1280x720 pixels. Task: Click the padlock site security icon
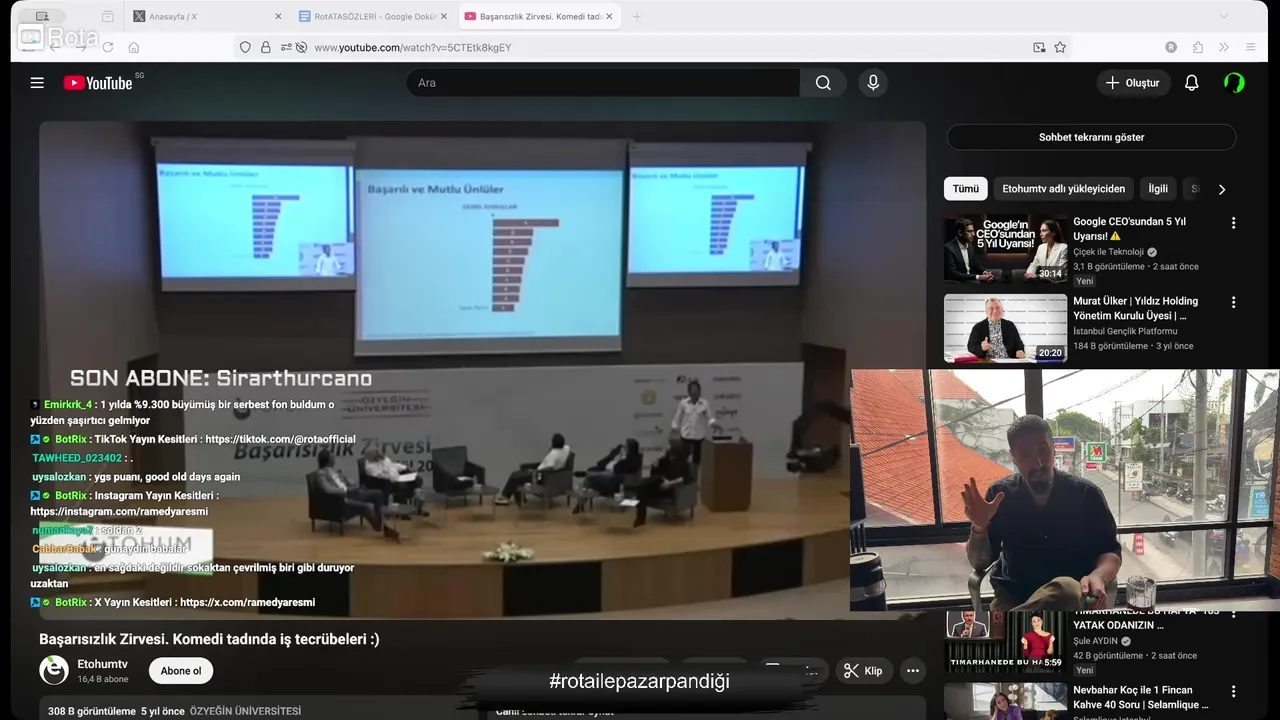266,47
